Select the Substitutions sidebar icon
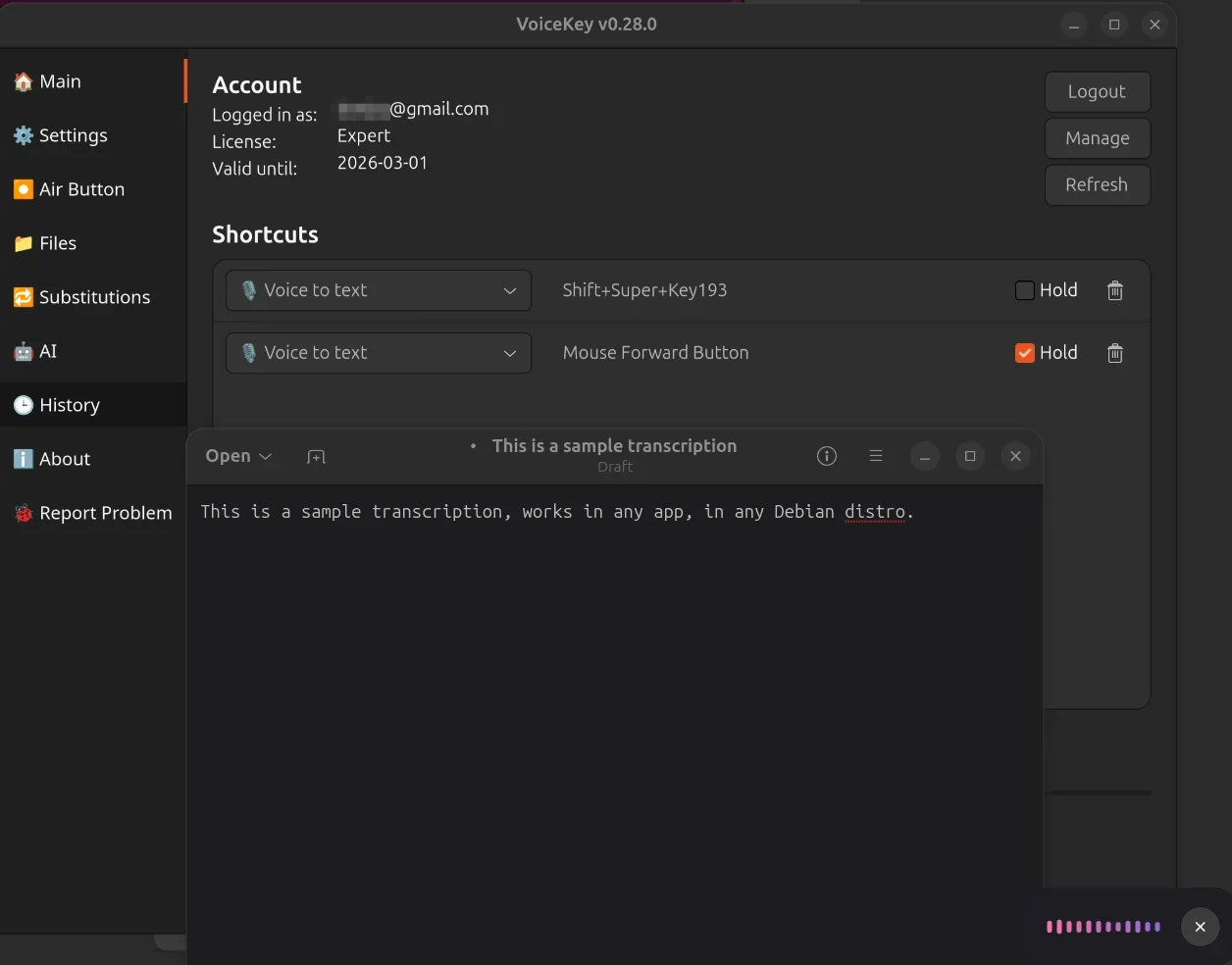The height and width of the screenshot is (965, 1232). [23, 297]
